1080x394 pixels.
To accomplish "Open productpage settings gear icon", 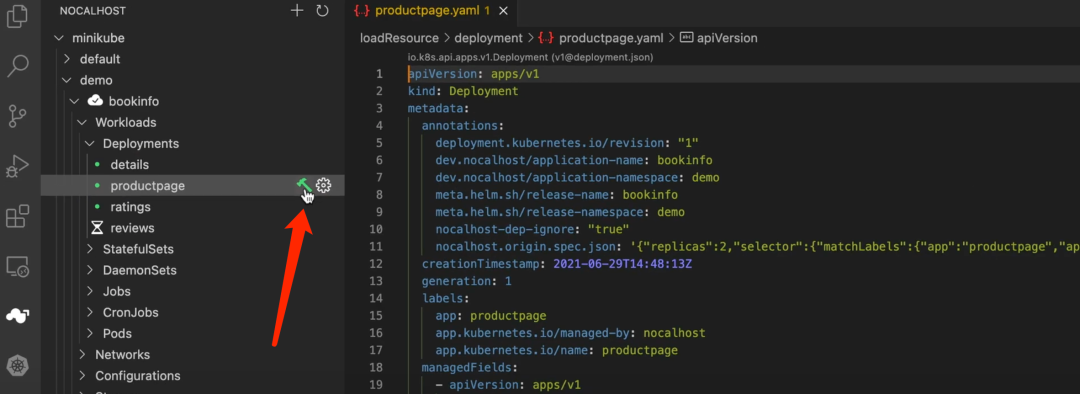I will (x=324, y=185).
